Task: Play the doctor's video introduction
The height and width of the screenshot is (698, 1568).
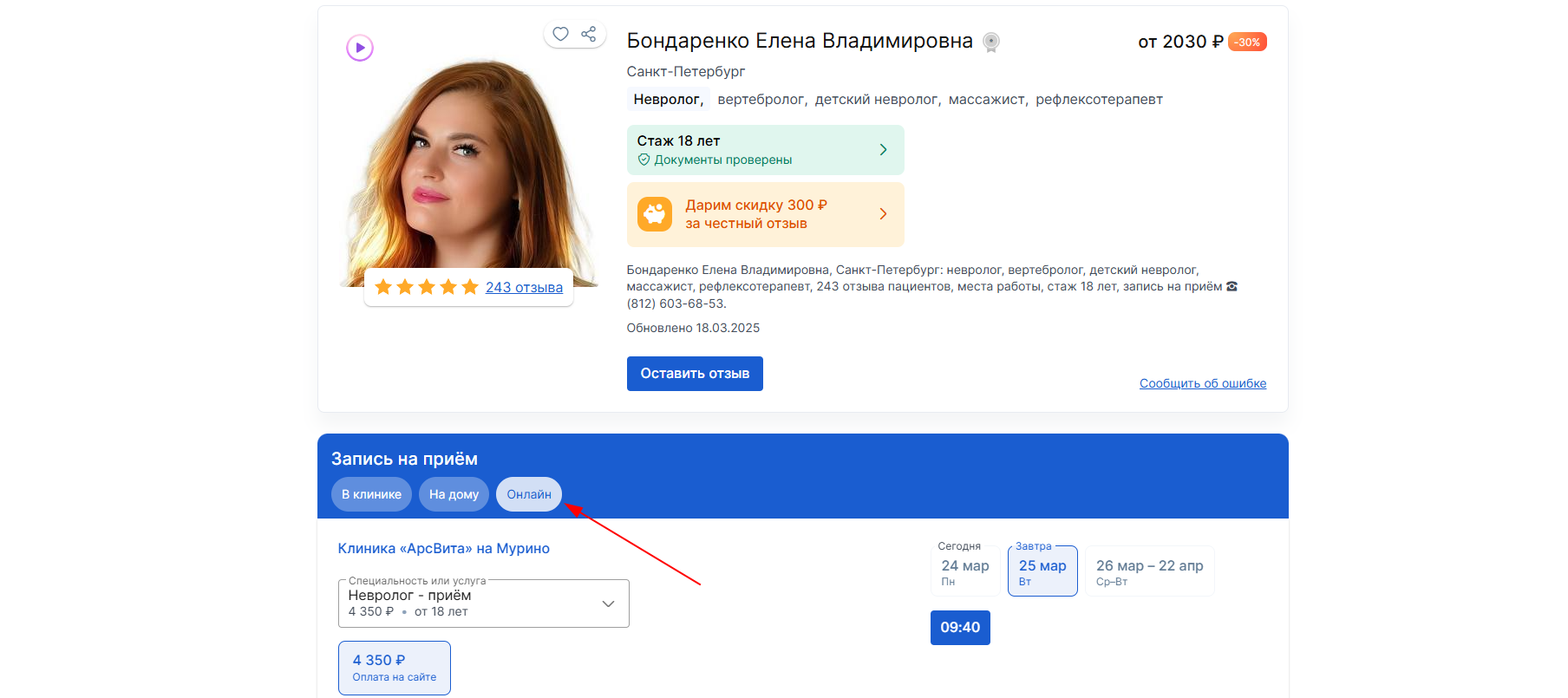Action: coord(360,48)
